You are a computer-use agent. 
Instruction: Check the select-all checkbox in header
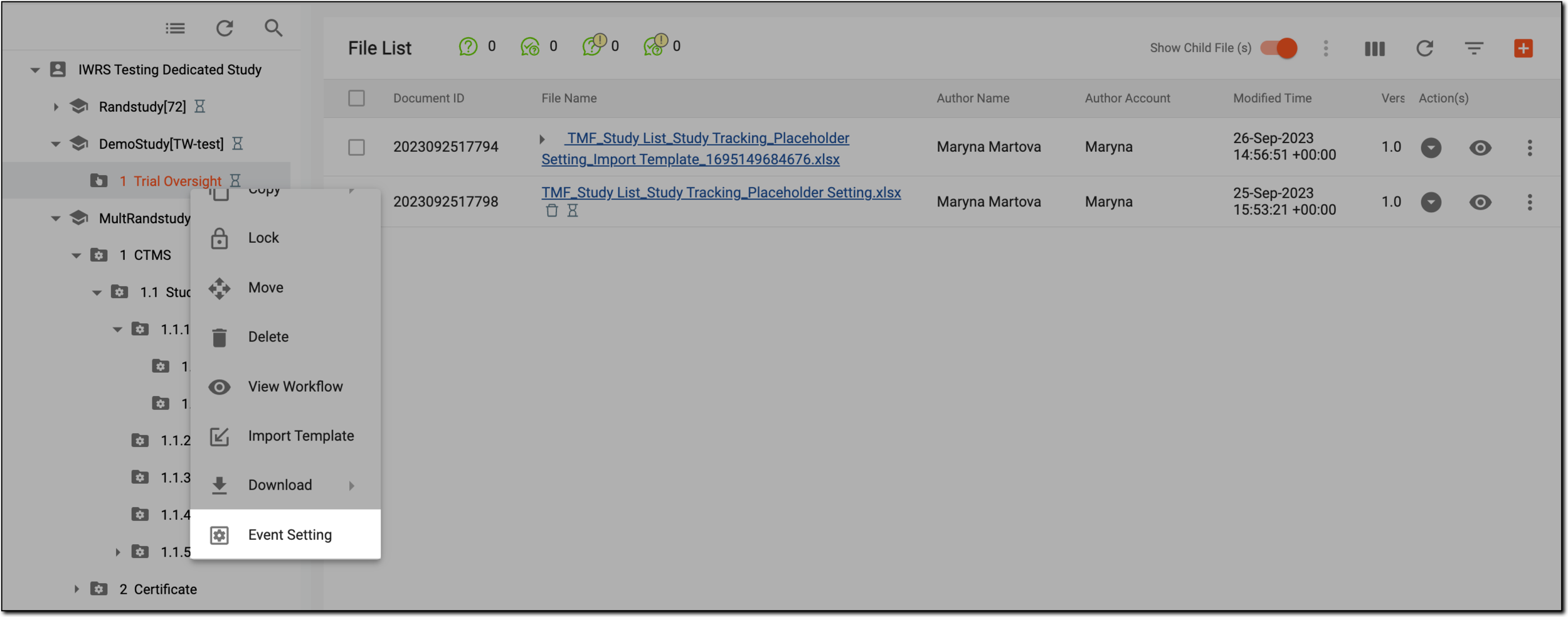point(356,98)
